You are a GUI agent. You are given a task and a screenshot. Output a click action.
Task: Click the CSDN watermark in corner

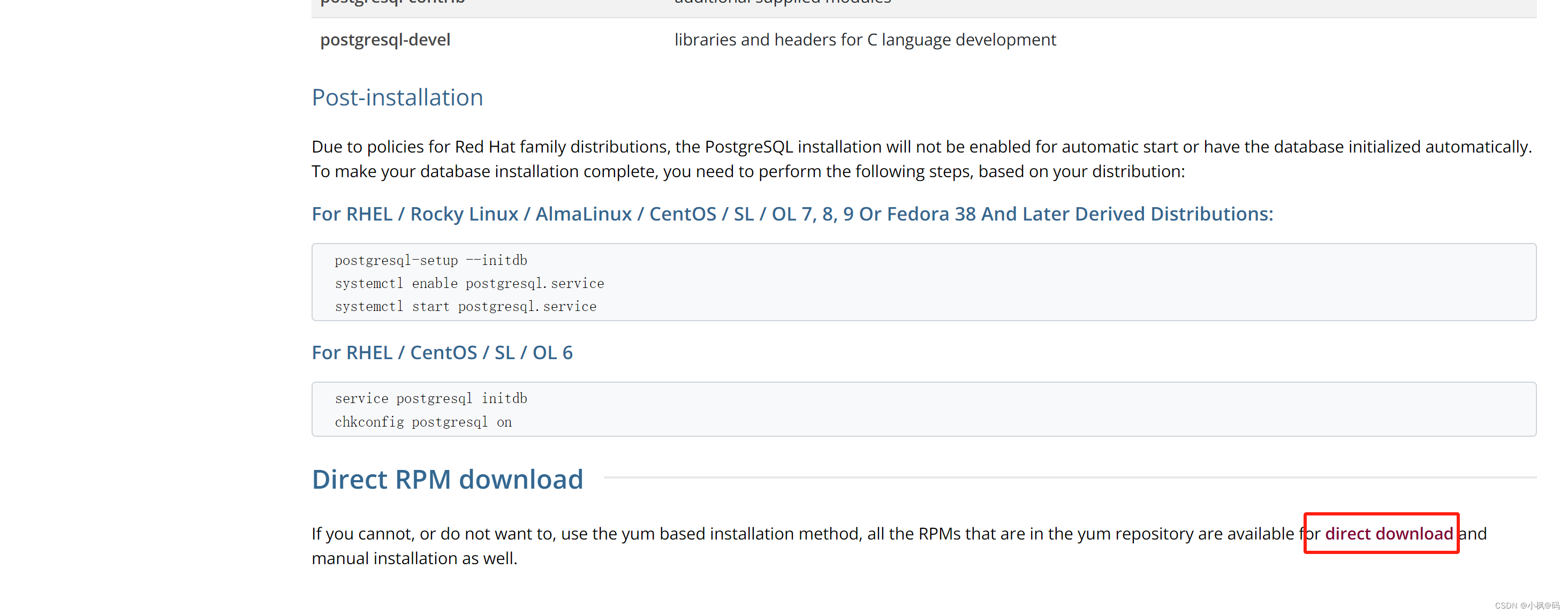tap(1526, 605)
